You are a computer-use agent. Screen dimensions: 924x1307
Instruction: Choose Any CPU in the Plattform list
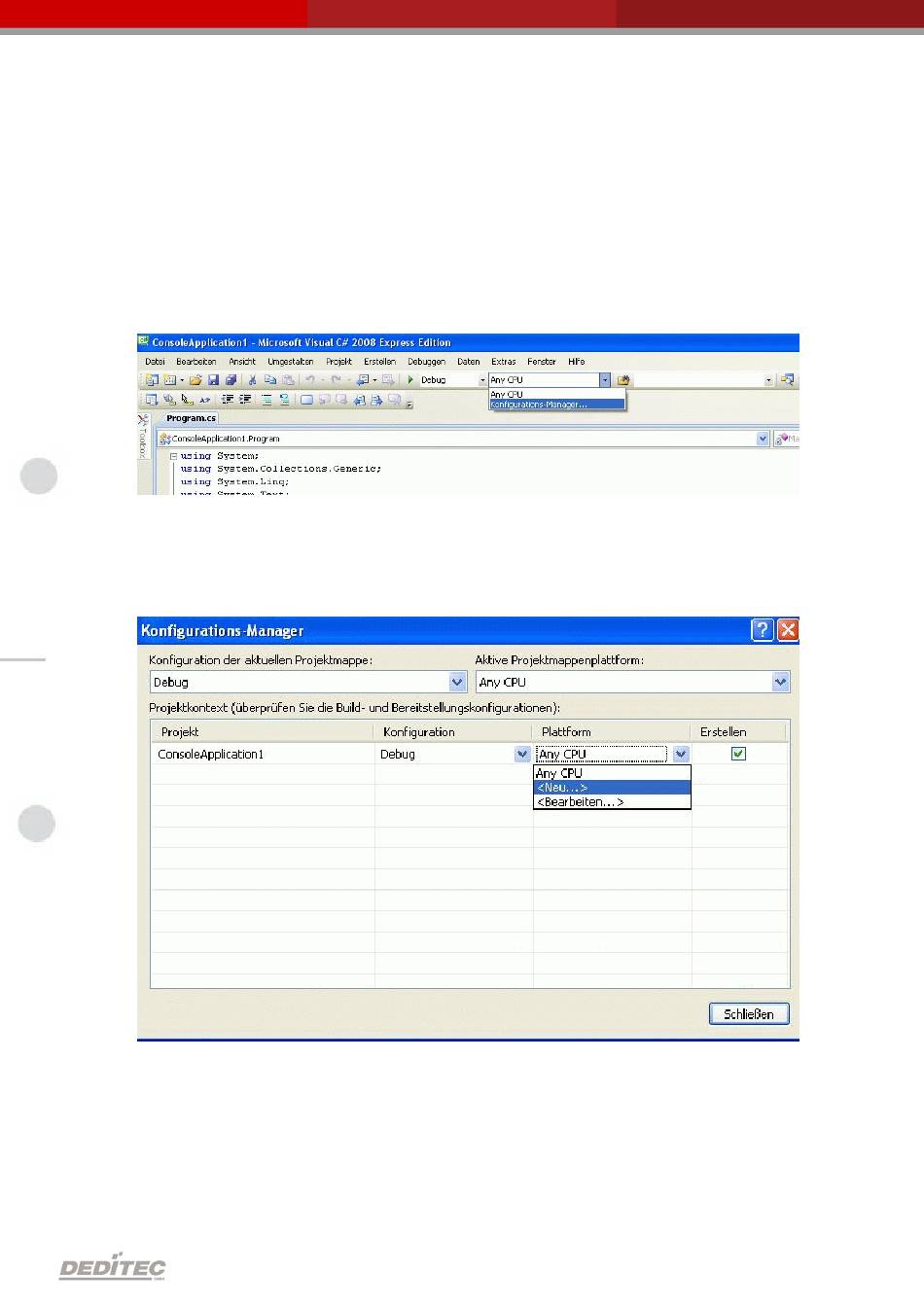(612, 773)
